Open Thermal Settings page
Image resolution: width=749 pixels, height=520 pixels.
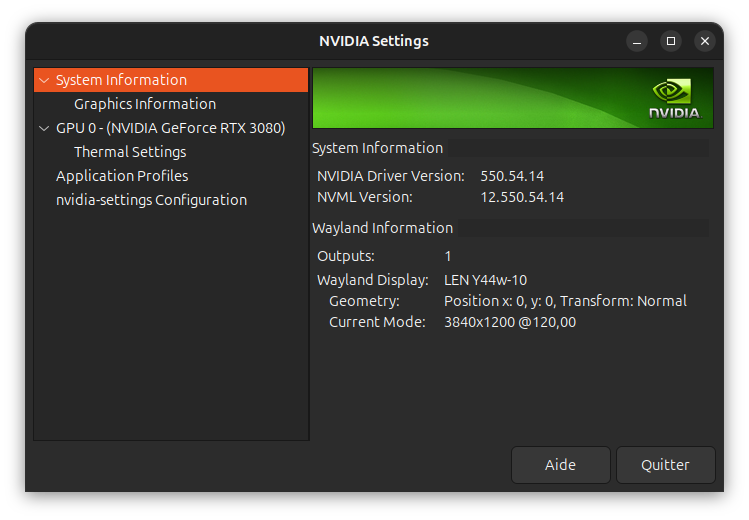tap(130, 152)
